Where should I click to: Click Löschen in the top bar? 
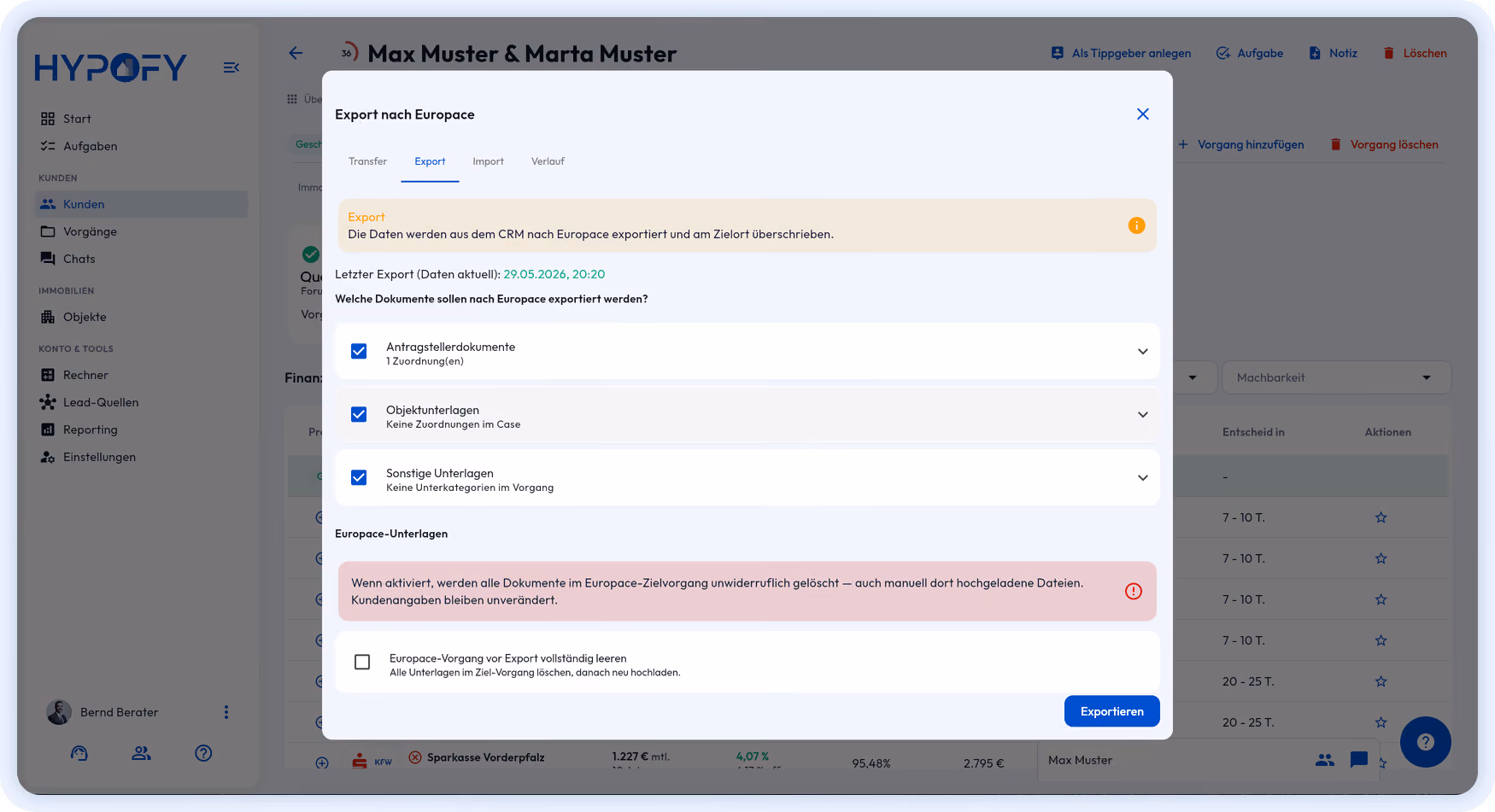pyautogui.click(x=1415, y=53)
